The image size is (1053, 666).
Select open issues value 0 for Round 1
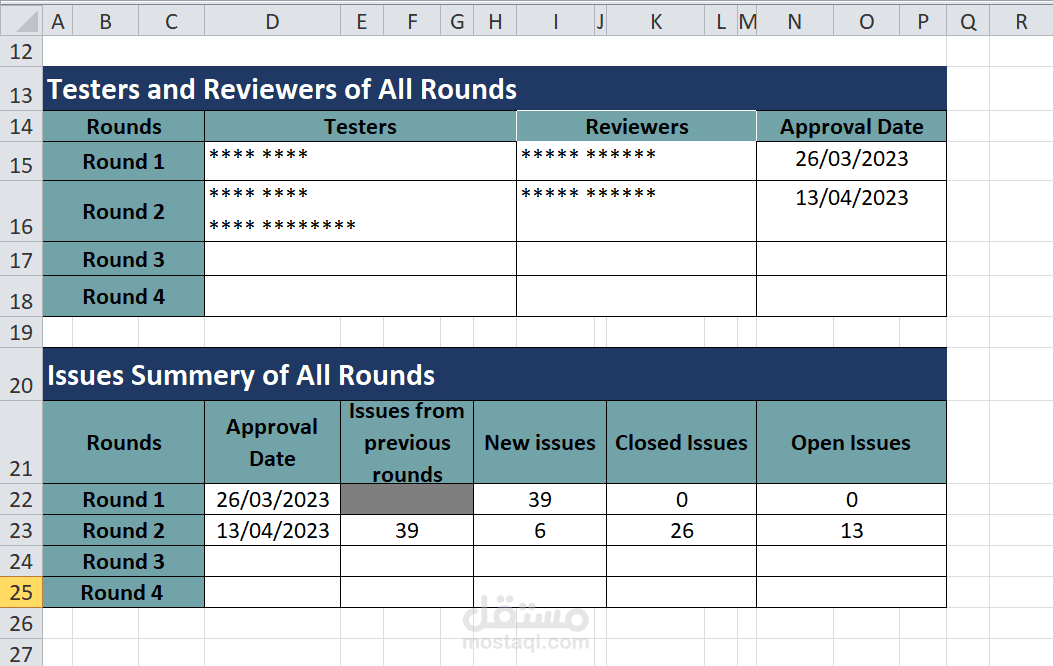point(852,500)
